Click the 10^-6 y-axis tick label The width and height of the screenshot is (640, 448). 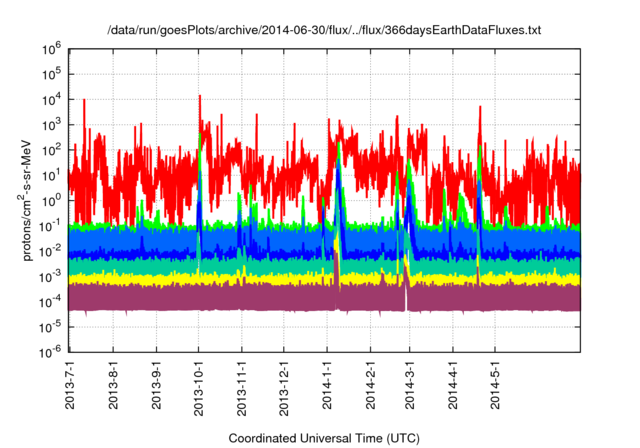(x=50, y=352)
